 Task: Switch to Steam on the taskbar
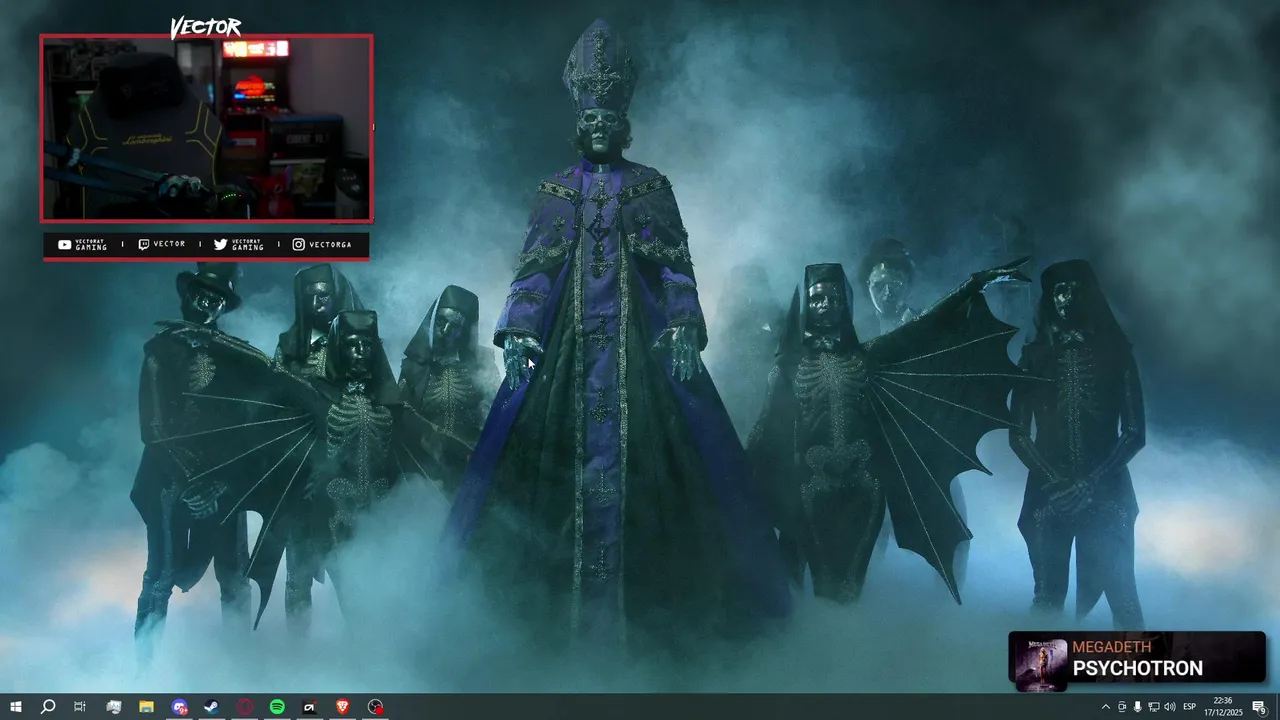click(212, 707)
